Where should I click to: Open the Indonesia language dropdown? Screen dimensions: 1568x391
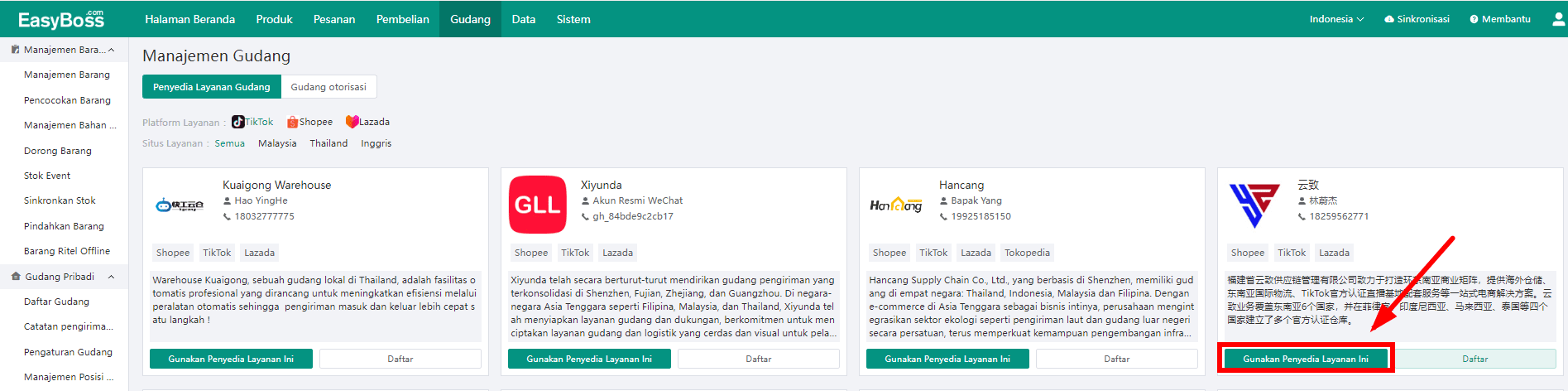1336,19
